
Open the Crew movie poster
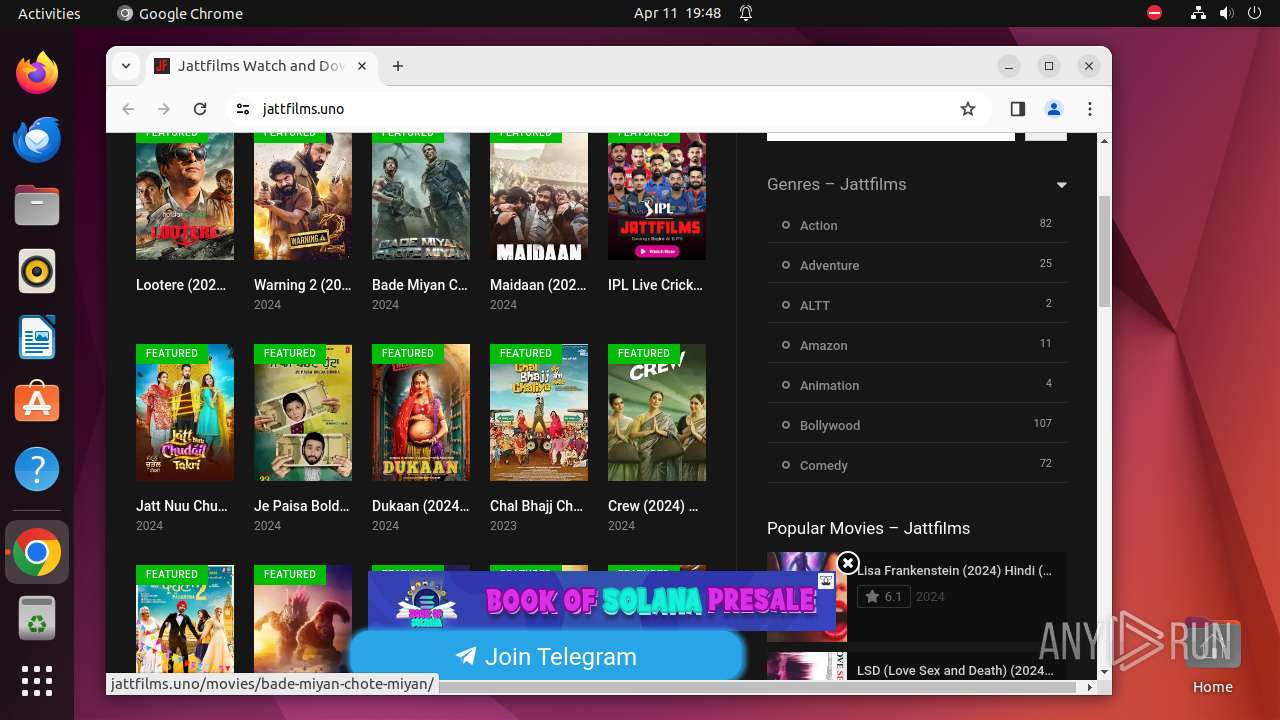click(657, 413)
